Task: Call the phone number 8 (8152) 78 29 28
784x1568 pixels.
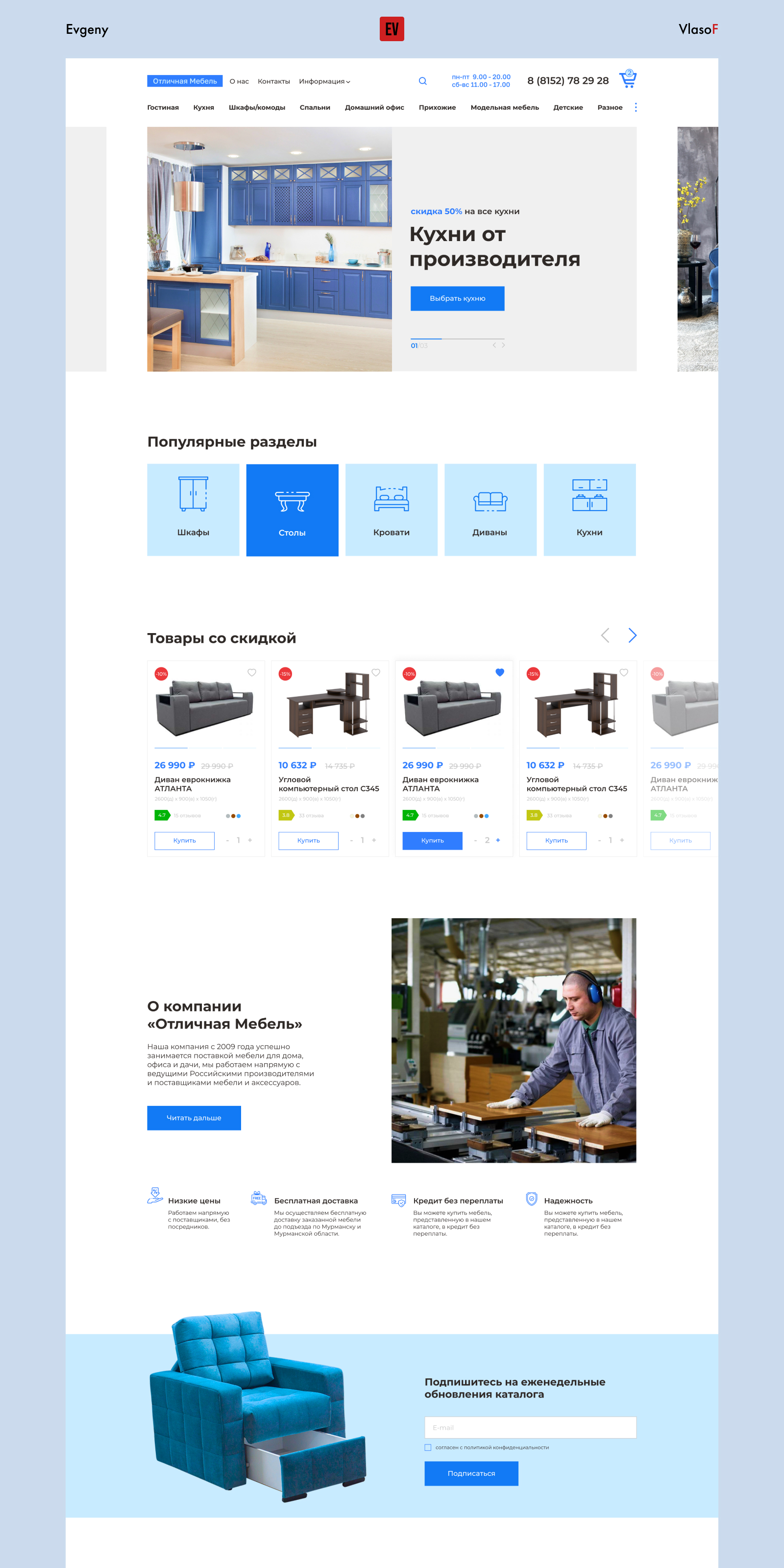Action: [x=568, y=81]
